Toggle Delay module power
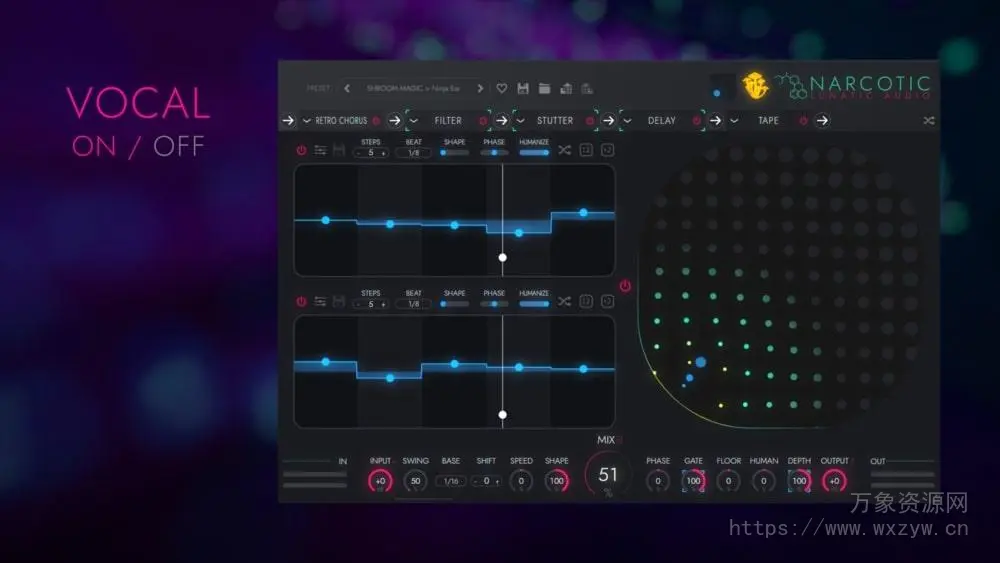This screenshot has width=1000, height=563. [696, 121]
